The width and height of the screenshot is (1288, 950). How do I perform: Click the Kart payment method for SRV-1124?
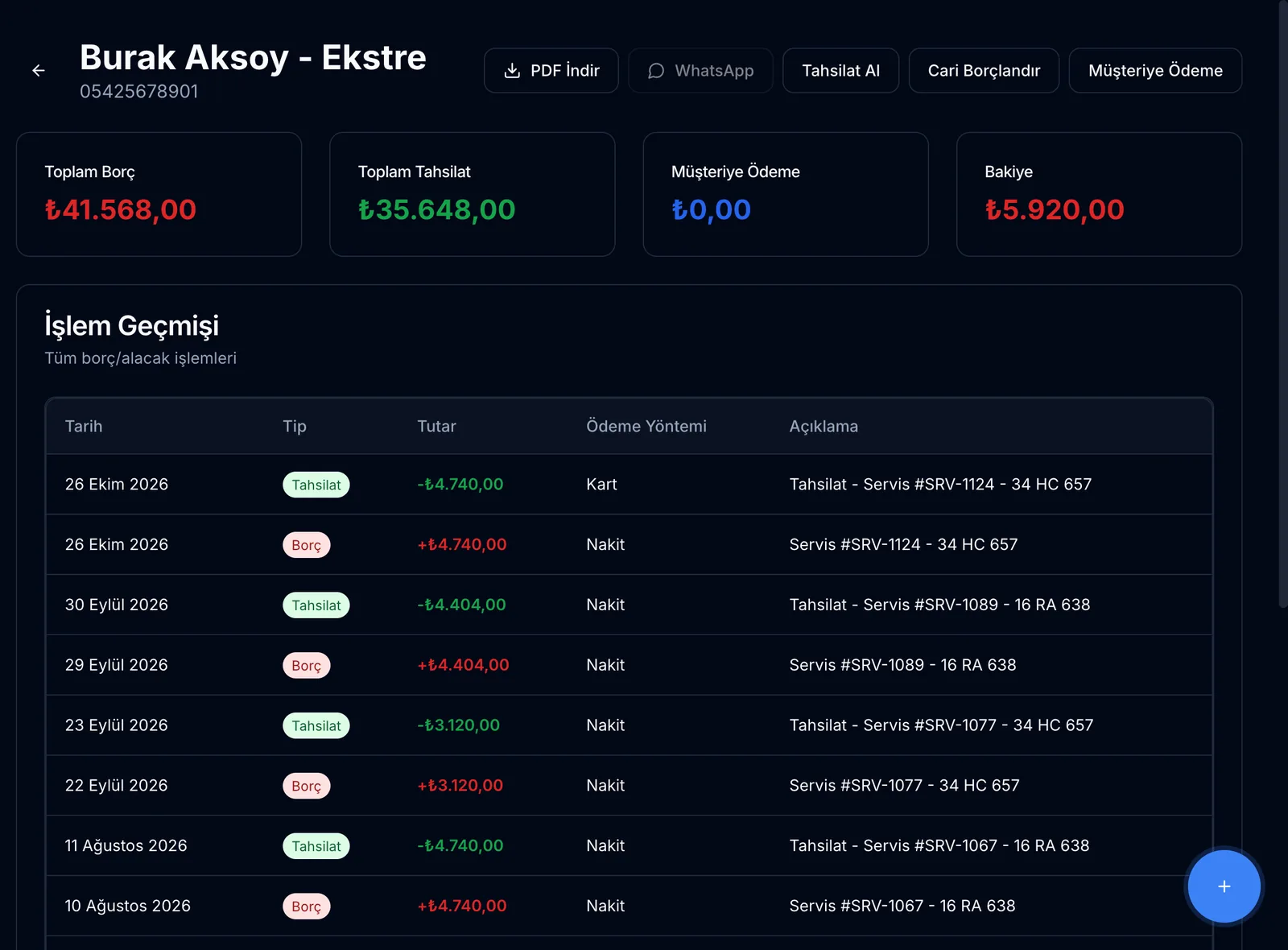(x=601, y=484)
